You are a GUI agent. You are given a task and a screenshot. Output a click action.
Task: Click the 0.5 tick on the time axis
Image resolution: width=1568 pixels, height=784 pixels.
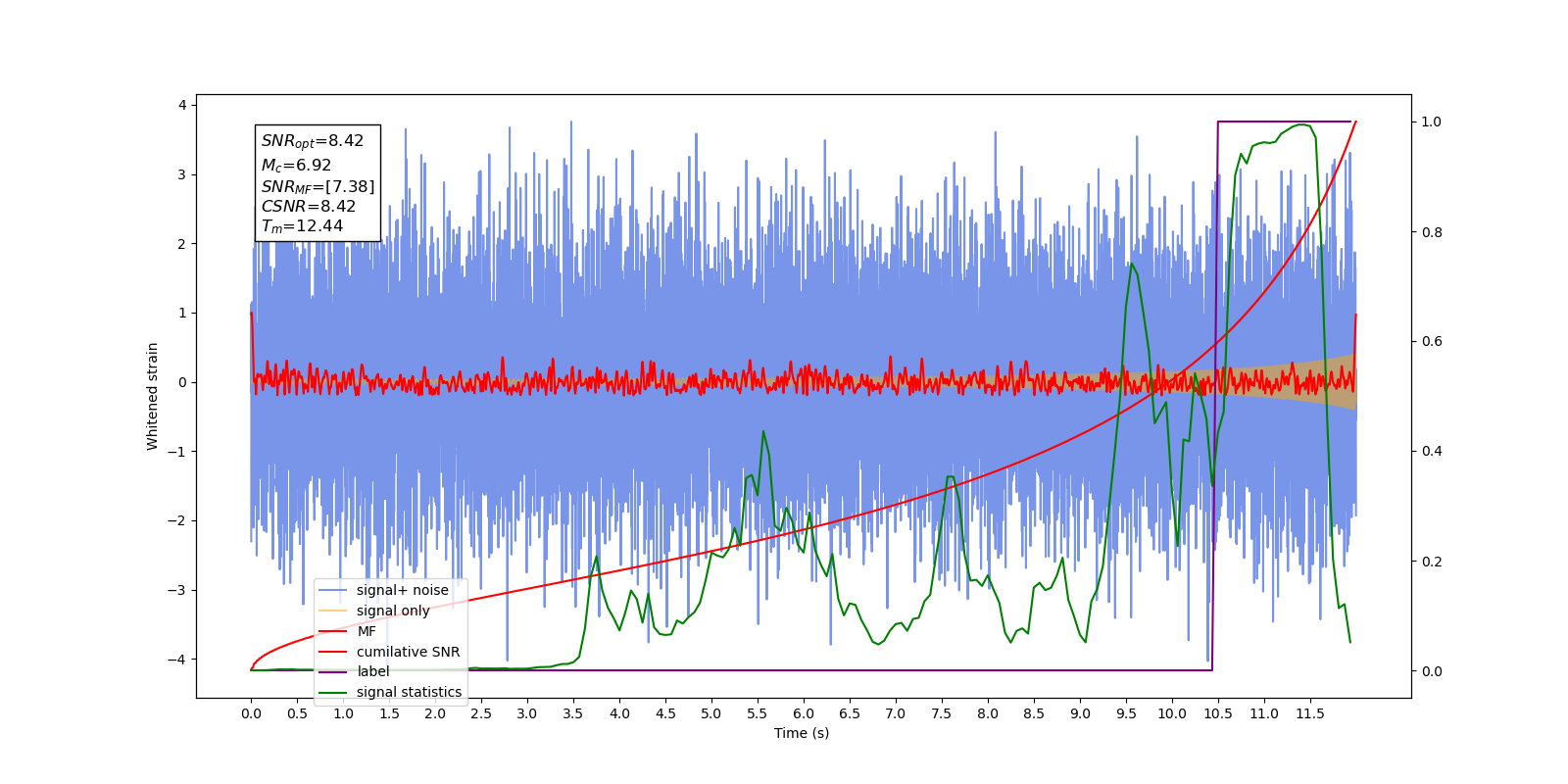pos(297,713)
